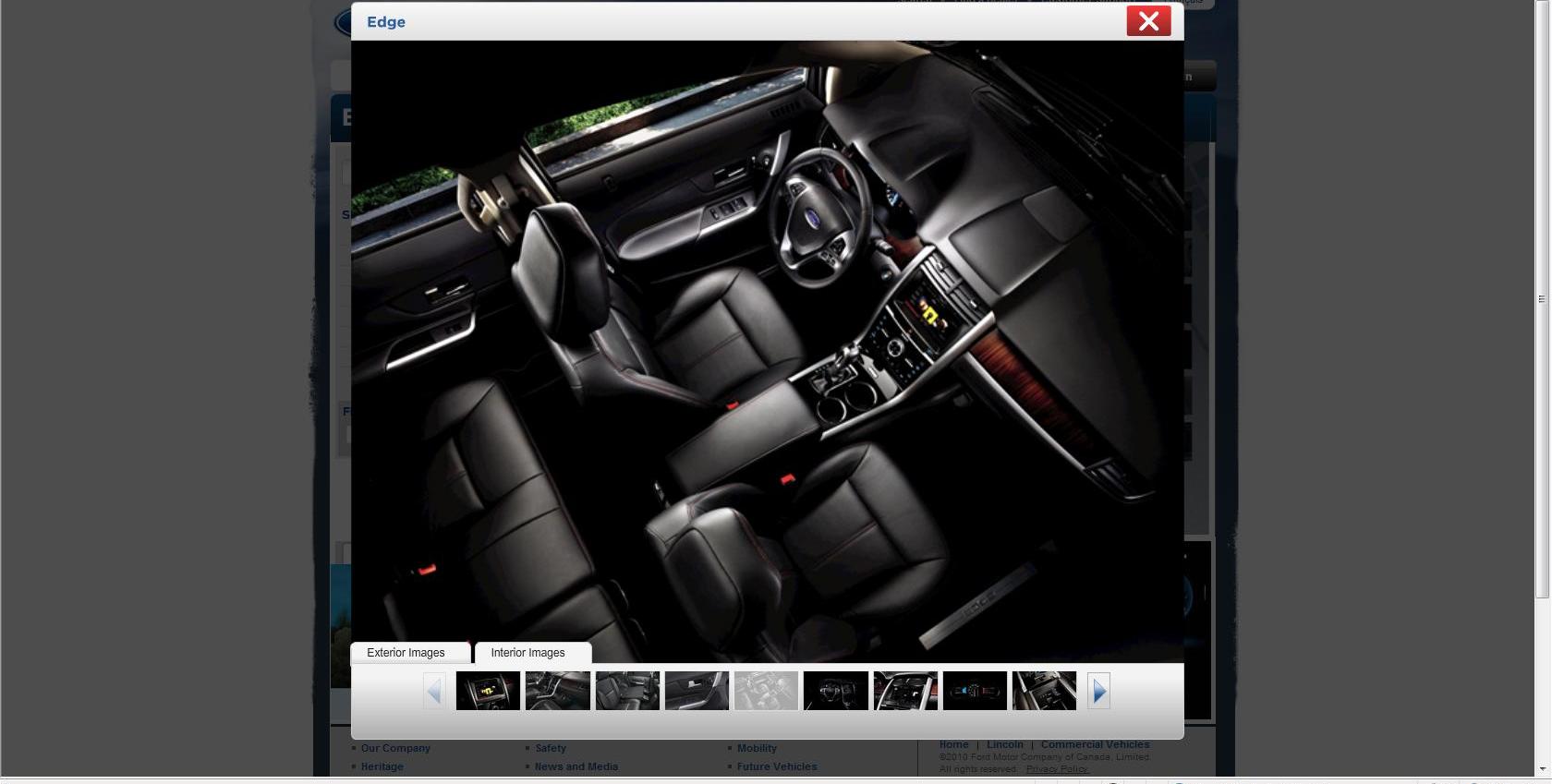View seventh thumbnail of center console
This screenshot has height=784, width=1552.
point(905,691)
